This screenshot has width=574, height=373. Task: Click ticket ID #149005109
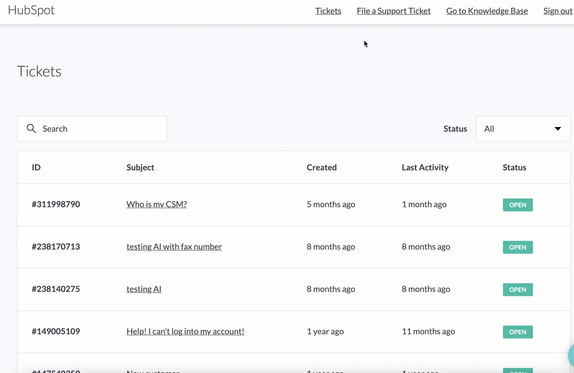pos(56,331)
